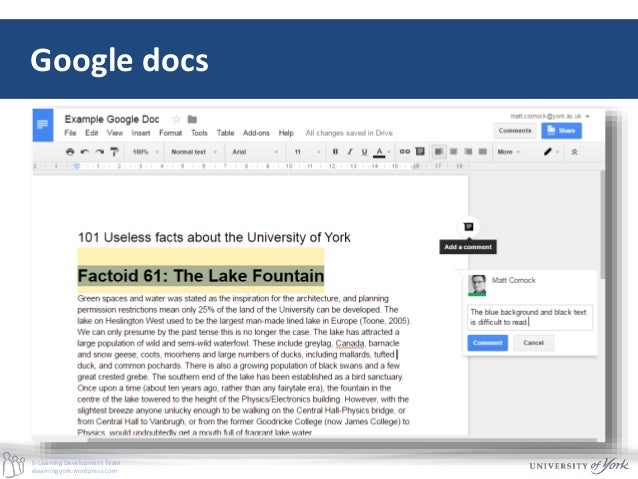Click 'All changes saved in Drive' status
The image size is (638, 479).
click(x=349, y=133)
